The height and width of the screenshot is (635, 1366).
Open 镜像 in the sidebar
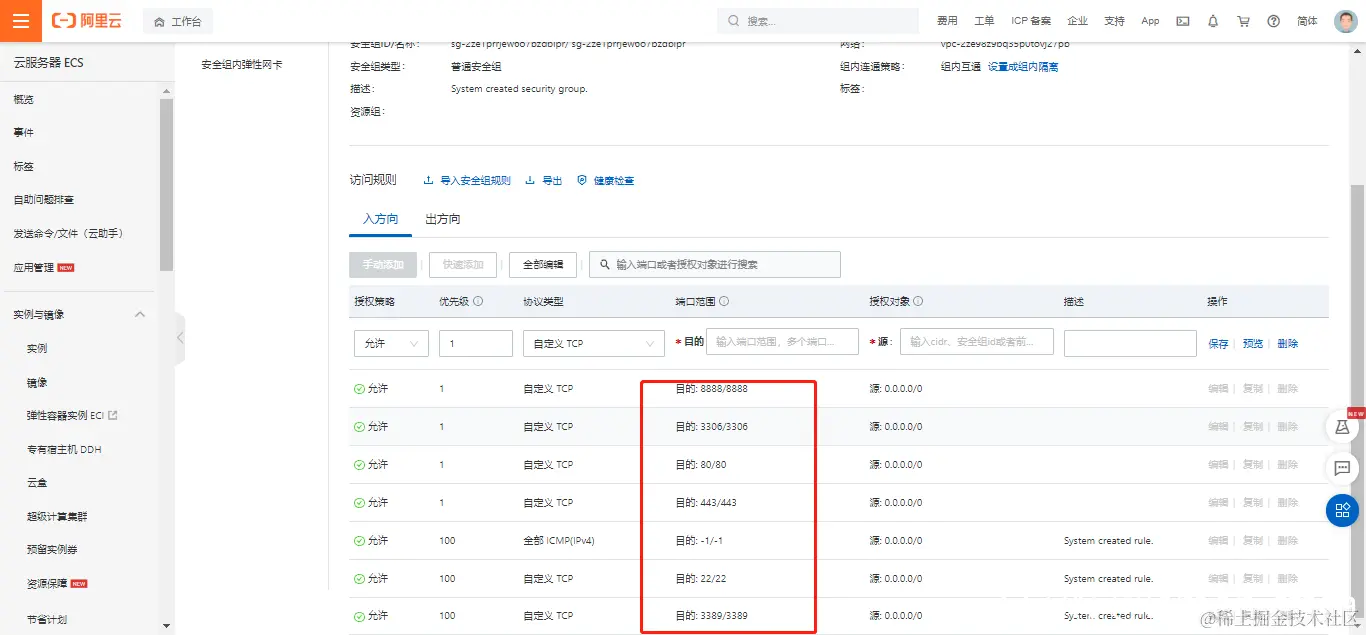click(x=37, y=382)
